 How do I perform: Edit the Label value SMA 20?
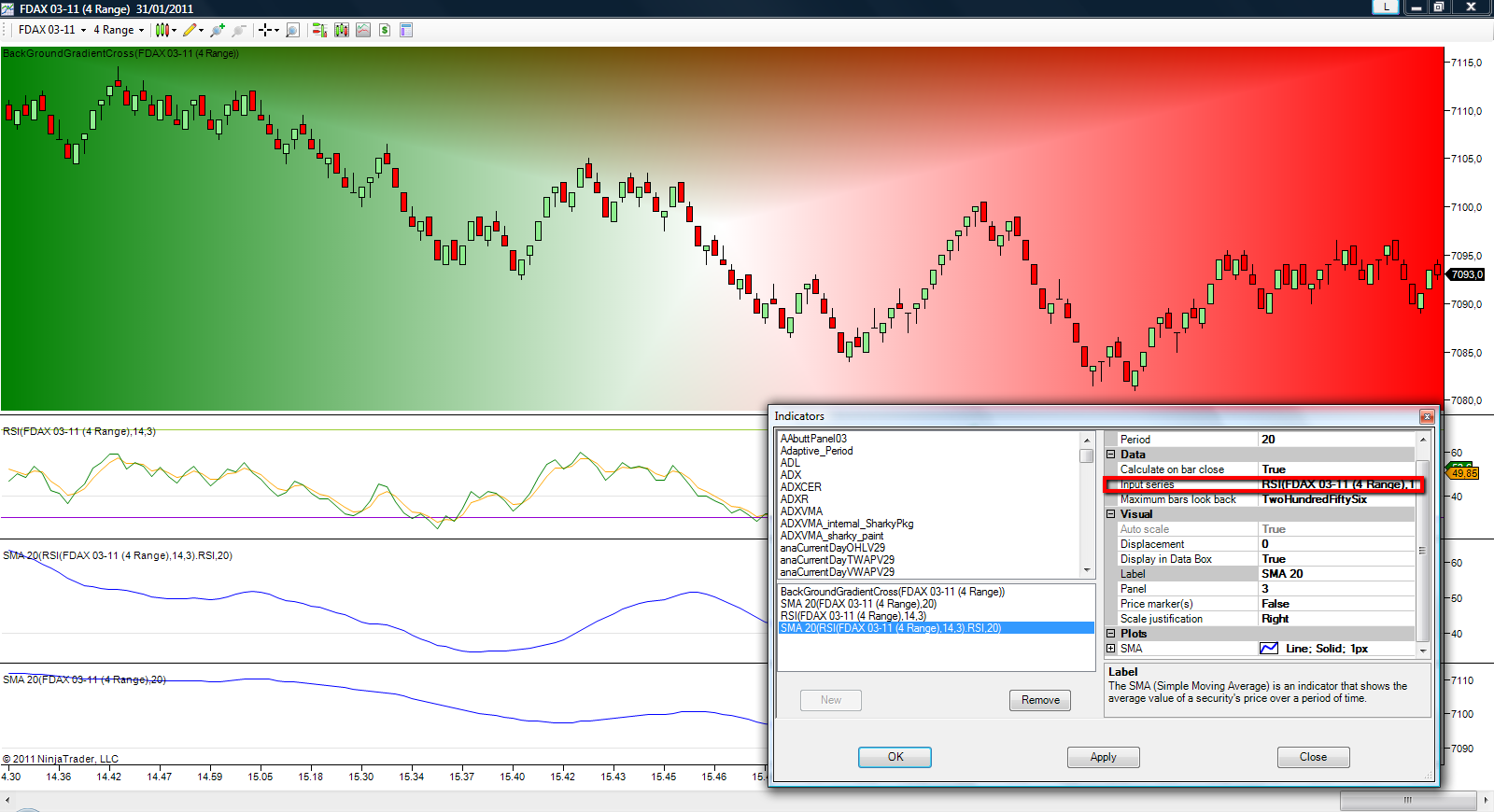(1336, 574)
